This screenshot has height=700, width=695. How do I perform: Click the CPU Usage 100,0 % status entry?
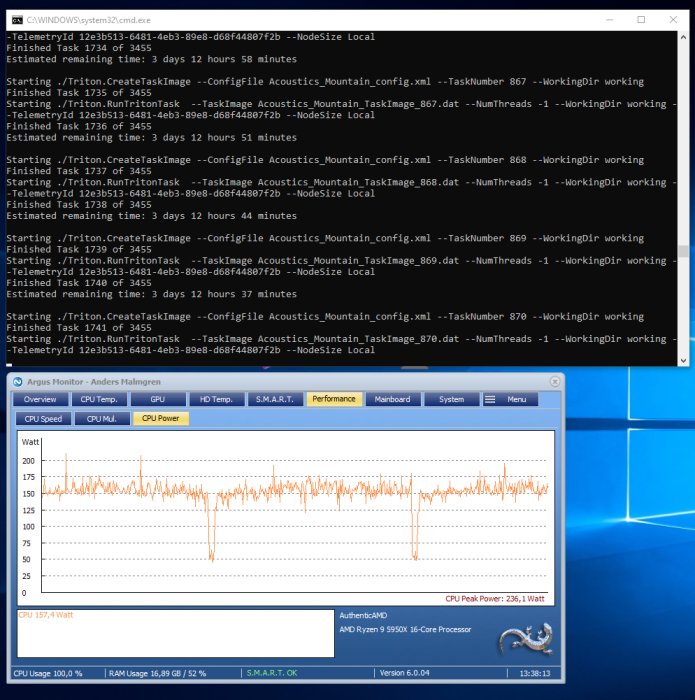click(x=48, y=673)
